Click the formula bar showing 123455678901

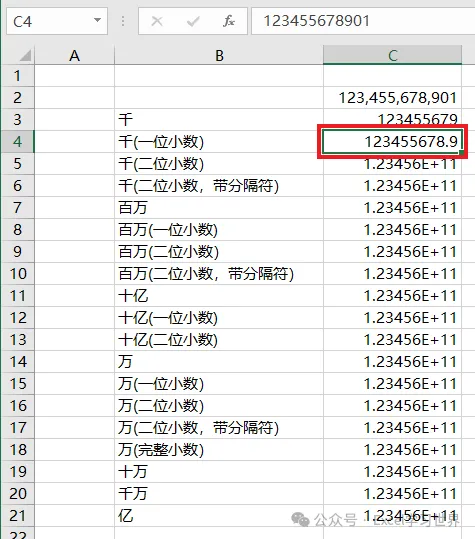pos(363,21)
